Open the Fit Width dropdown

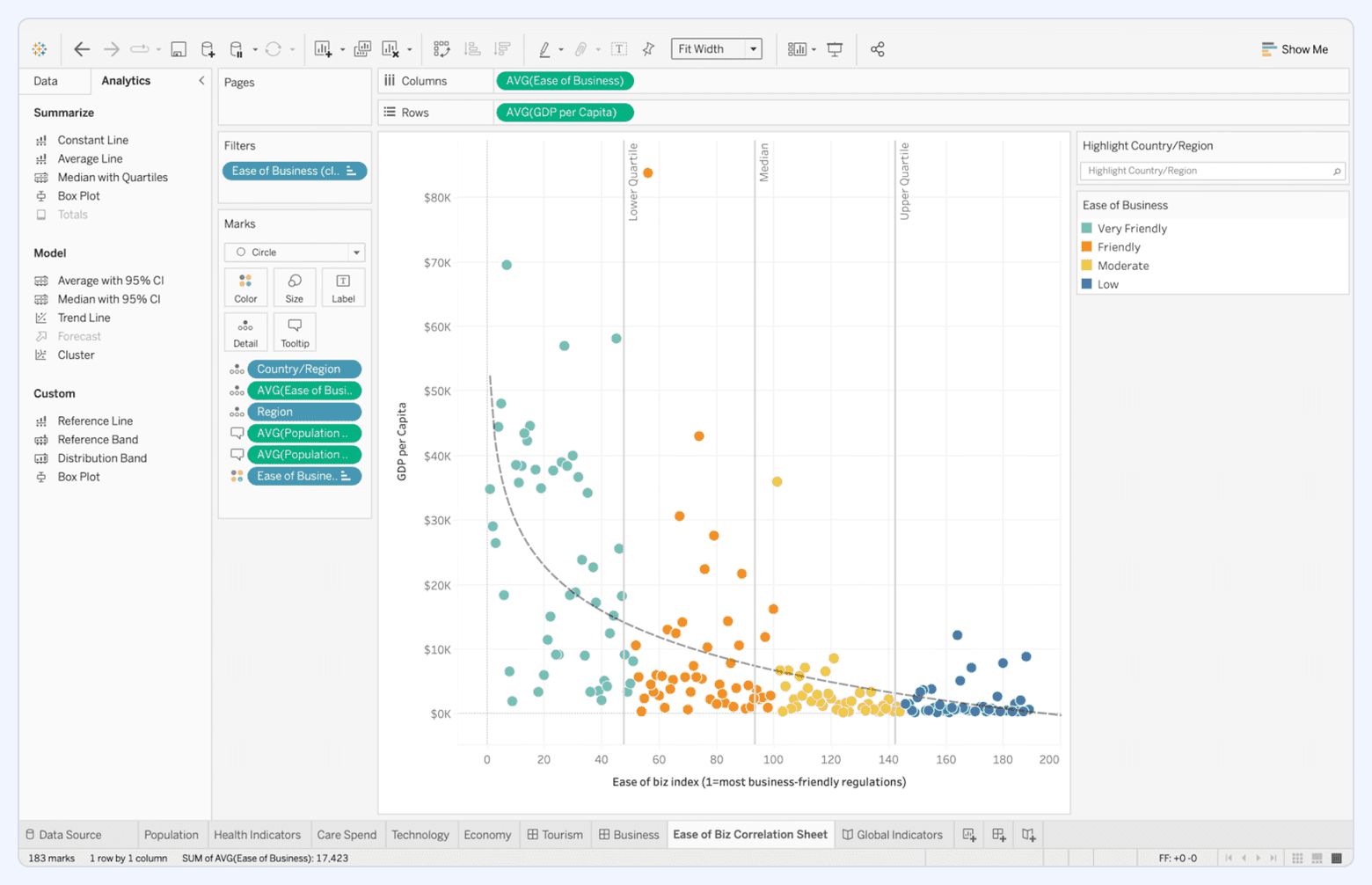pyautogui.click(x=751, y=48)
